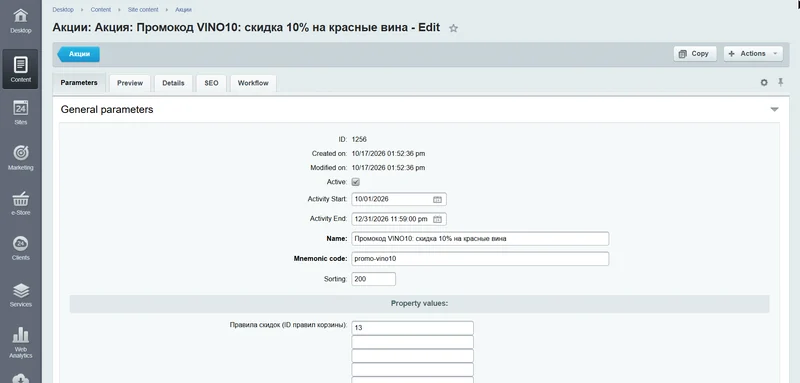Switch to the Workflow tab
800x383 pixels.
(253, 83)
